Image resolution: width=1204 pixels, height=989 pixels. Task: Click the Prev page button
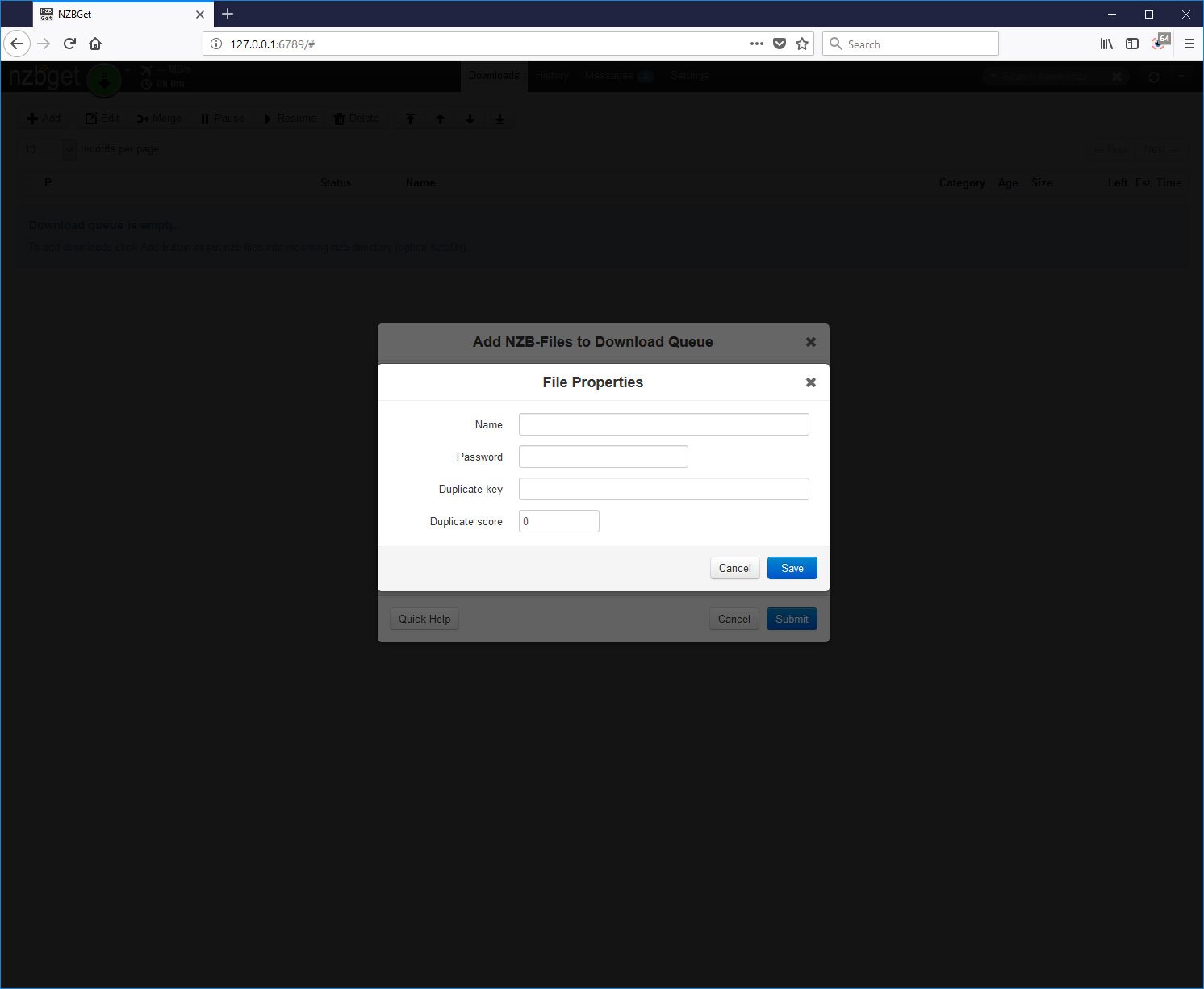1111,150
